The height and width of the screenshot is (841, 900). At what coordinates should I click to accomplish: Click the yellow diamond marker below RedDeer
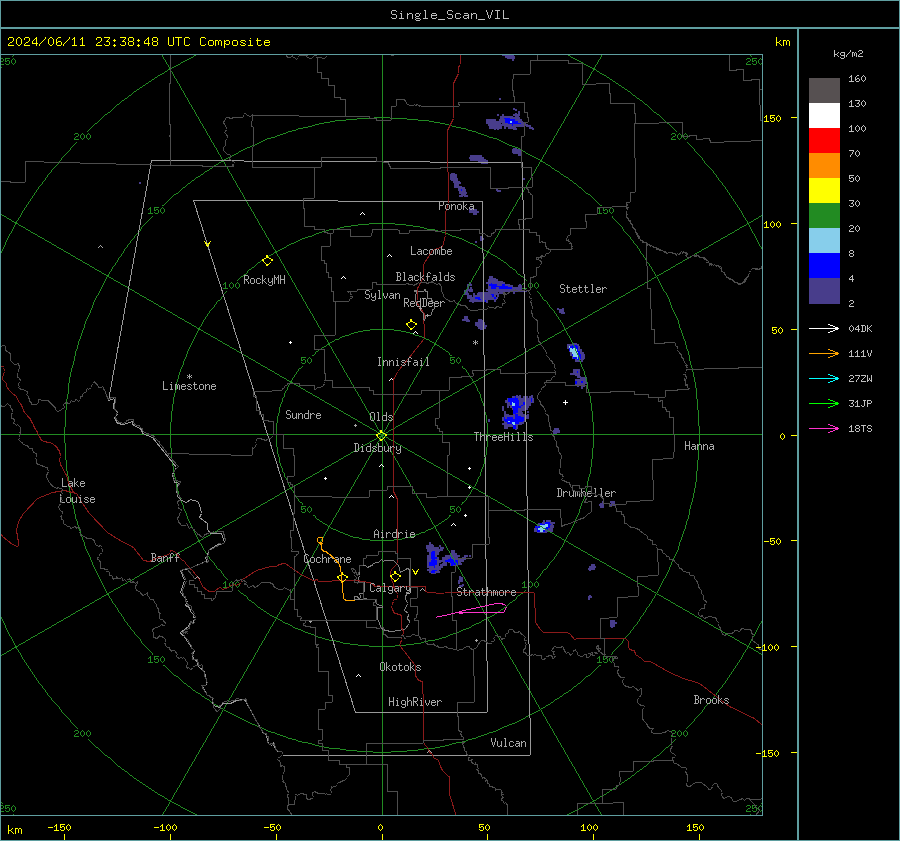[x=411, y=325]
